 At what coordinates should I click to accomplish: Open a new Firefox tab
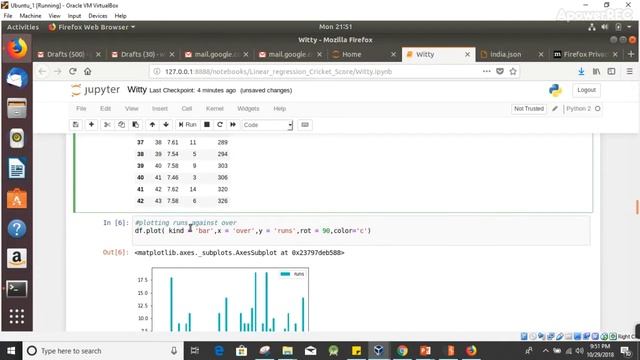pos(631,54)
